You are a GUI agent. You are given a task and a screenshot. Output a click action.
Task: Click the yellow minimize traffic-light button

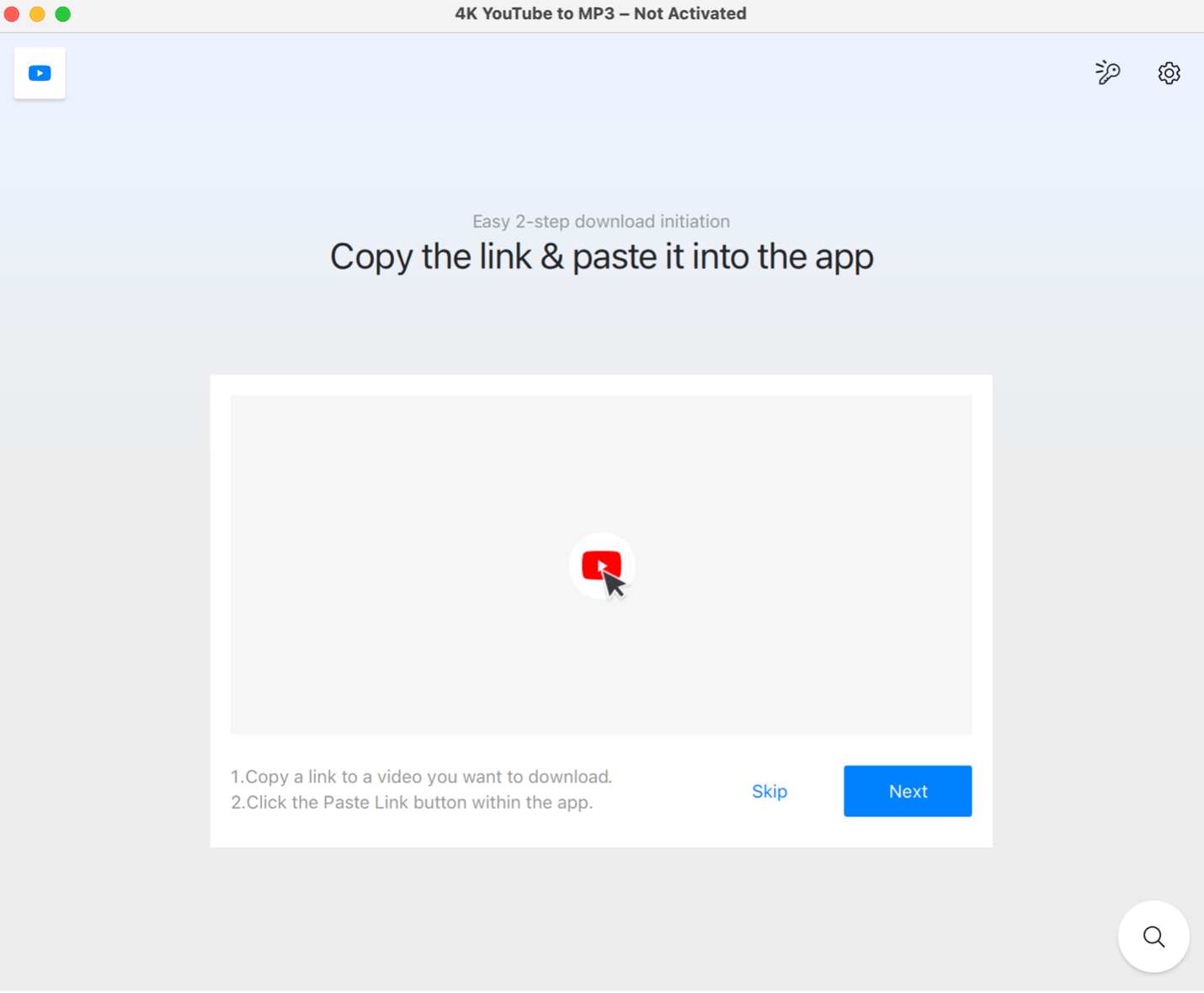pos(37,13)
